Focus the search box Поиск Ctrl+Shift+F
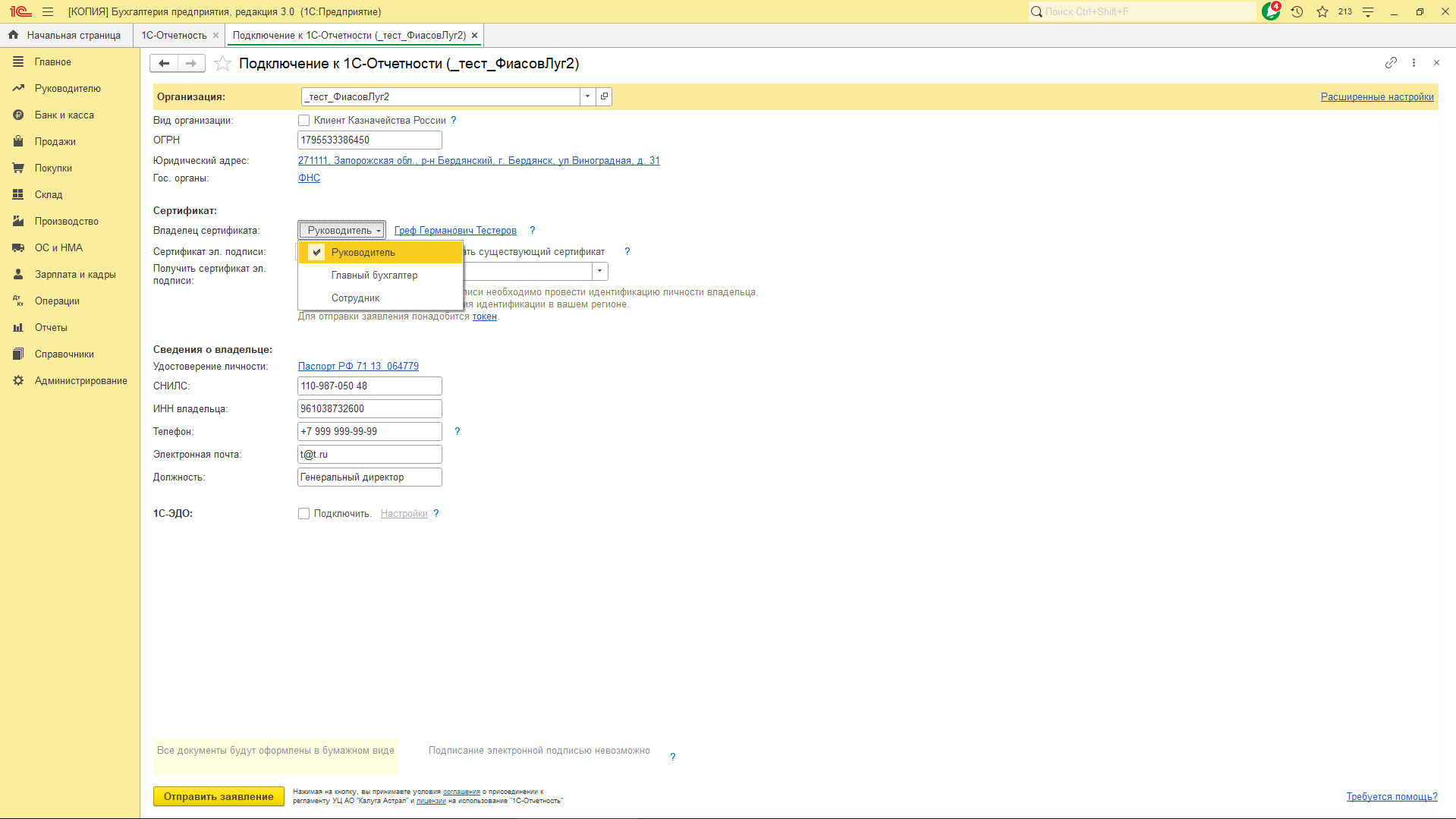 (1142, 11)
